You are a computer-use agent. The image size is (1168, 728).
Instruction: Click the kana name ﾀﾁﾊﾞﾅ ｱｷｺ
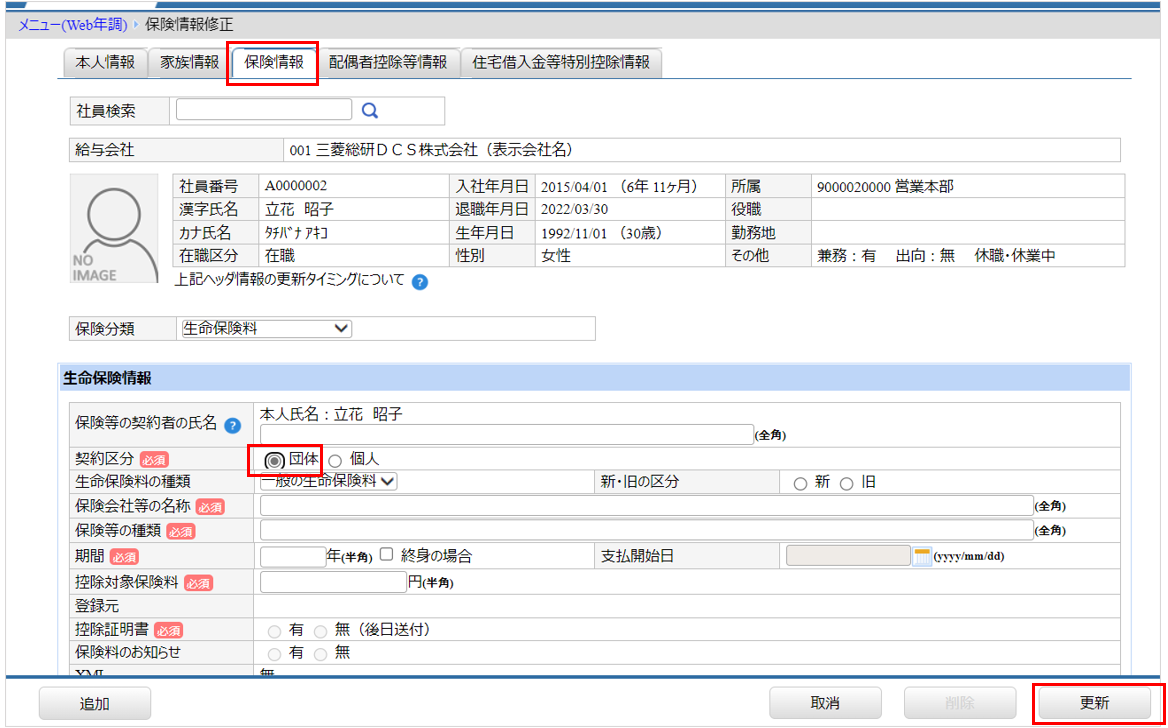[x=296, y=233]
